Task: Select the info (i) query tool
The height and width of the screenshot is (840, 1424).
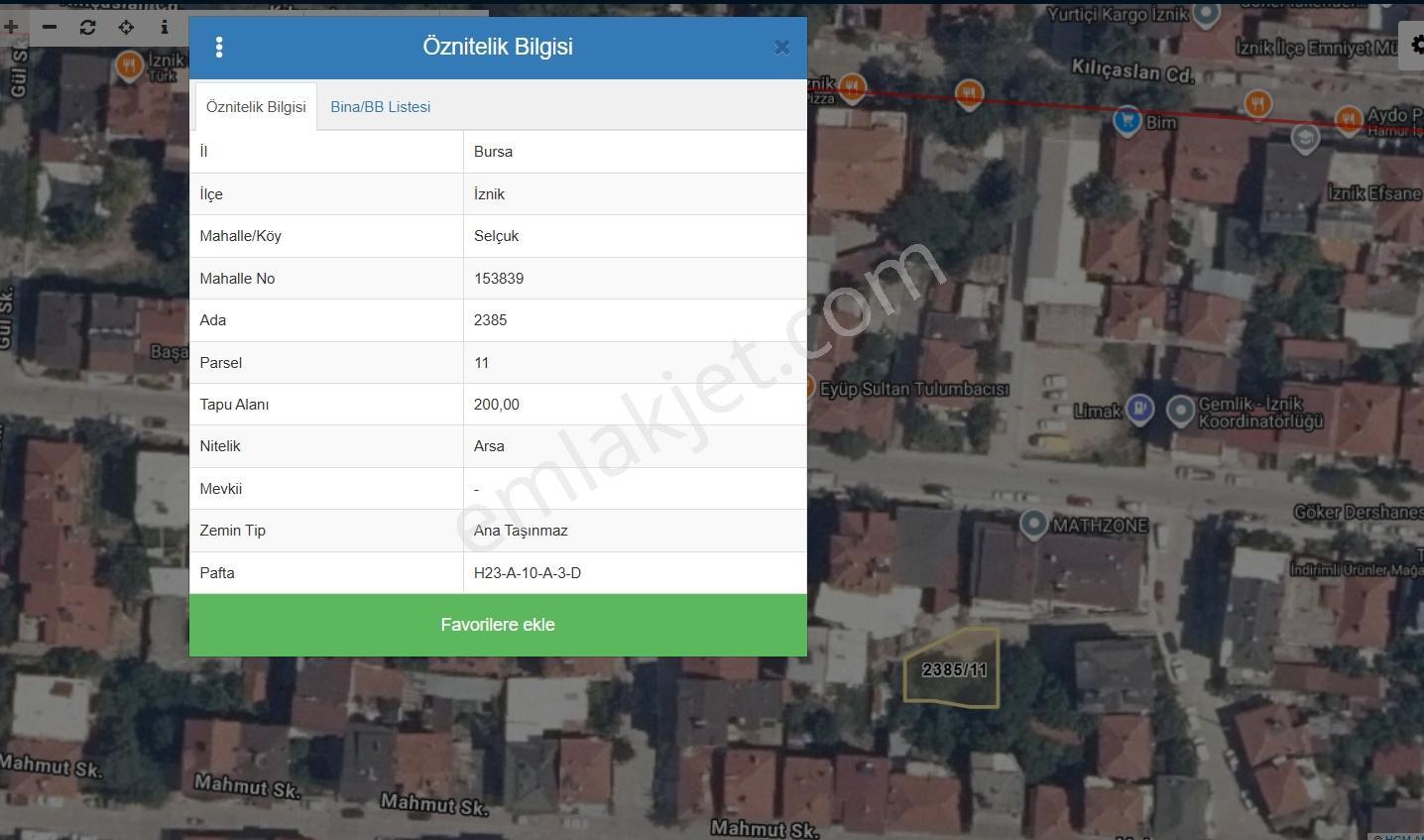Action: tap(165, 28)
